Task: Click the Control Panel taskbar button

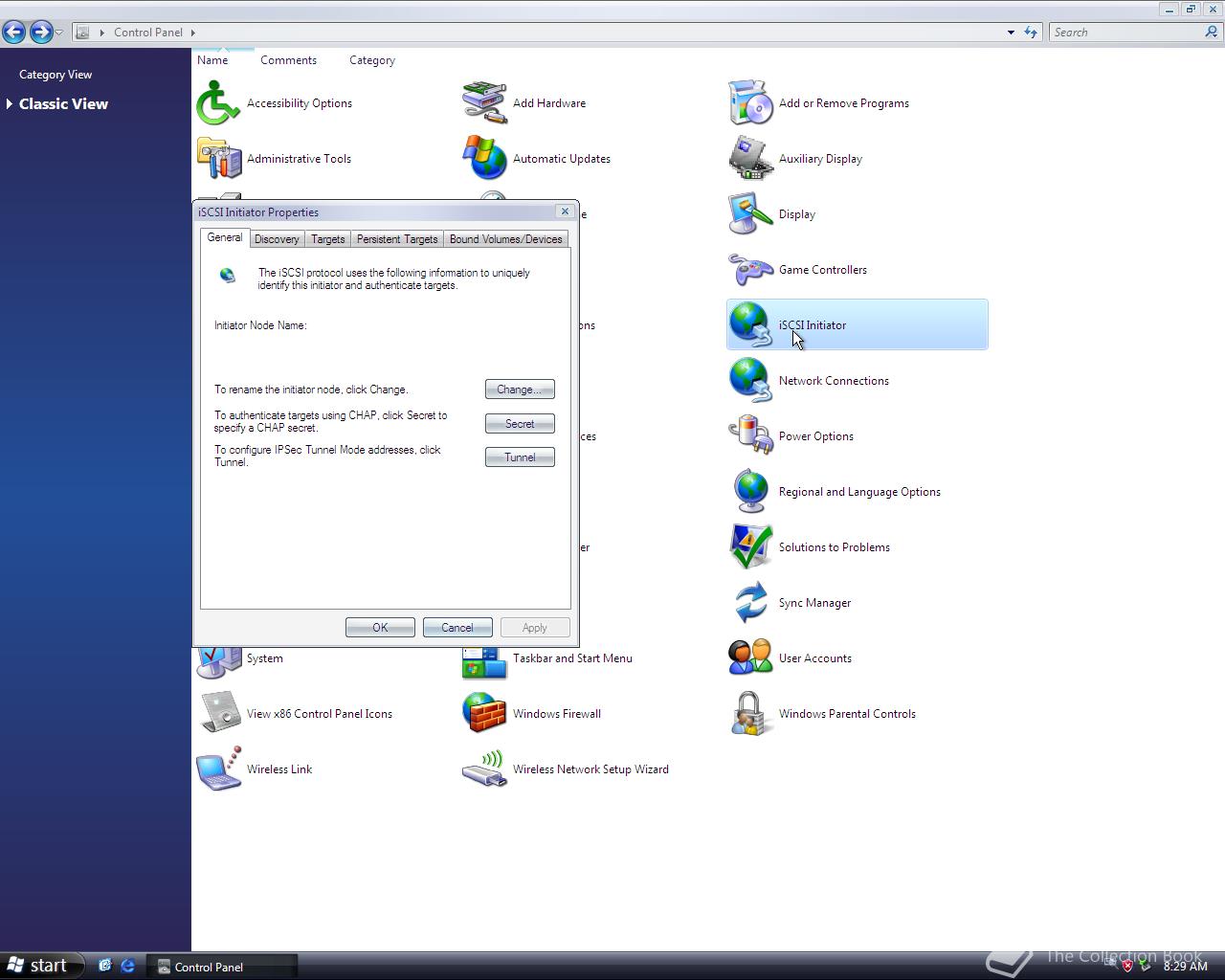Action: (x=222, y=967)
